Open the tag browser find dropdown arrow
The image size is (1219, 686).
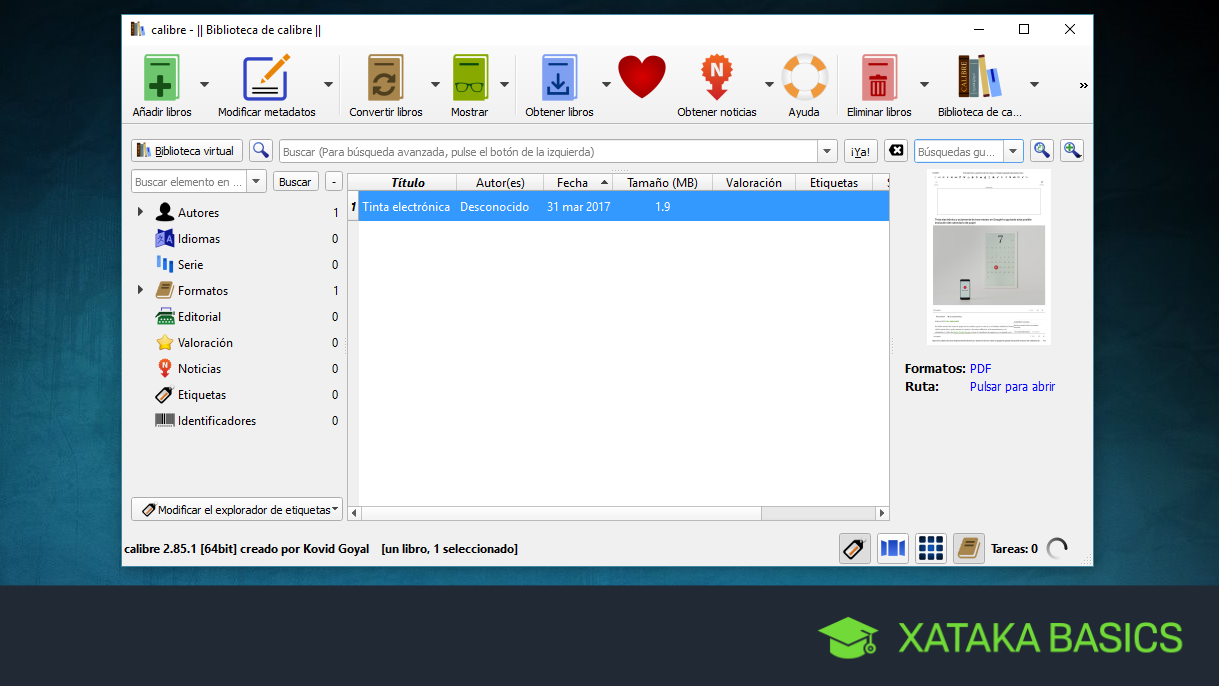point(257,182)
